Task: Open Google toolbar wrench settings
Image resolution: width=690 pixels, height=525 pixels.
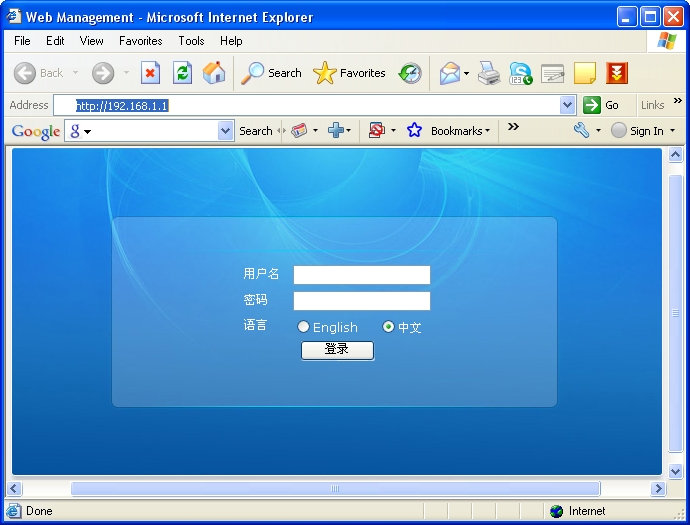Action: pos(581,130)
